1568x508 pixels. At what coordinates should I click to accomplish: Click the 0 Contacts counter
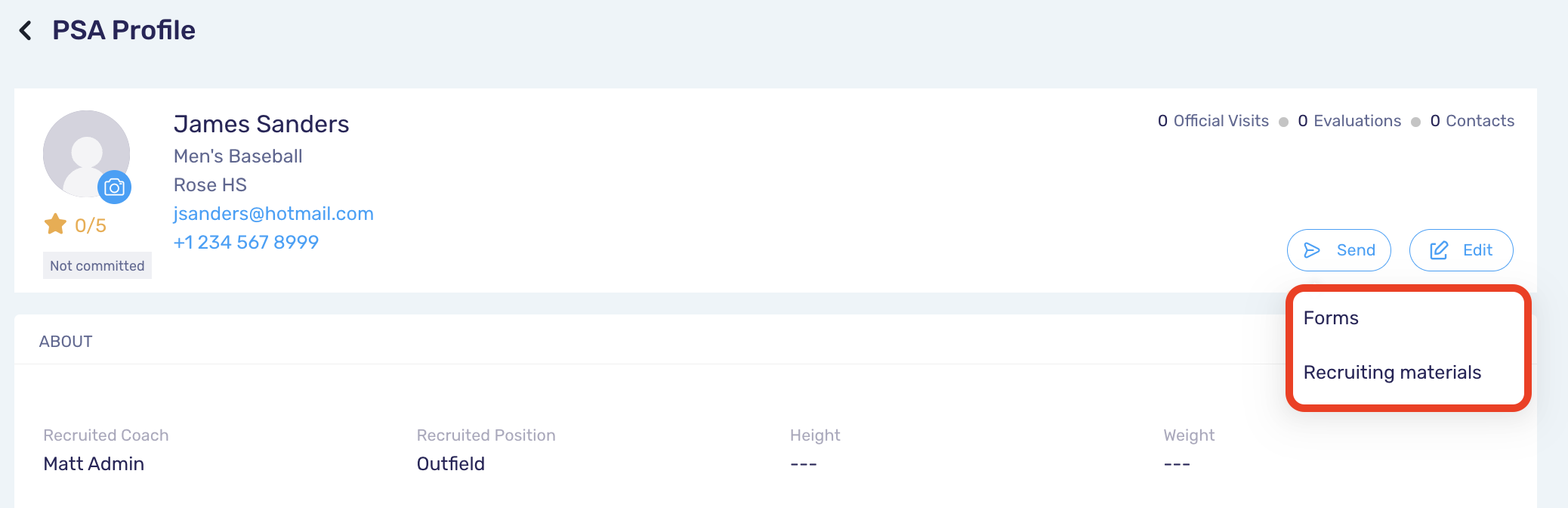click(1472, 121)
